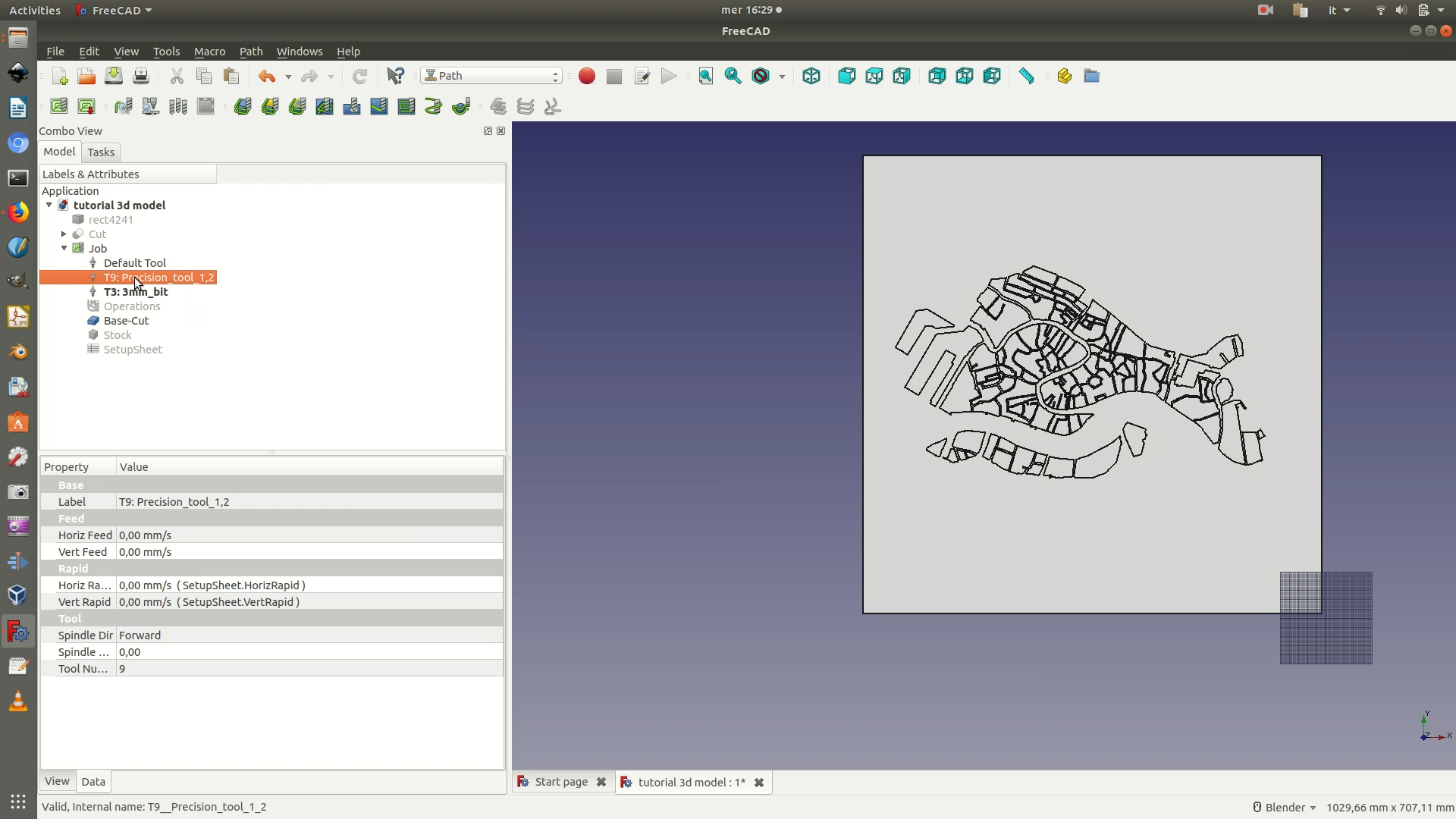Select the Operations tree item
Viewport: 1456px width, 819px height.
(132, 306)
